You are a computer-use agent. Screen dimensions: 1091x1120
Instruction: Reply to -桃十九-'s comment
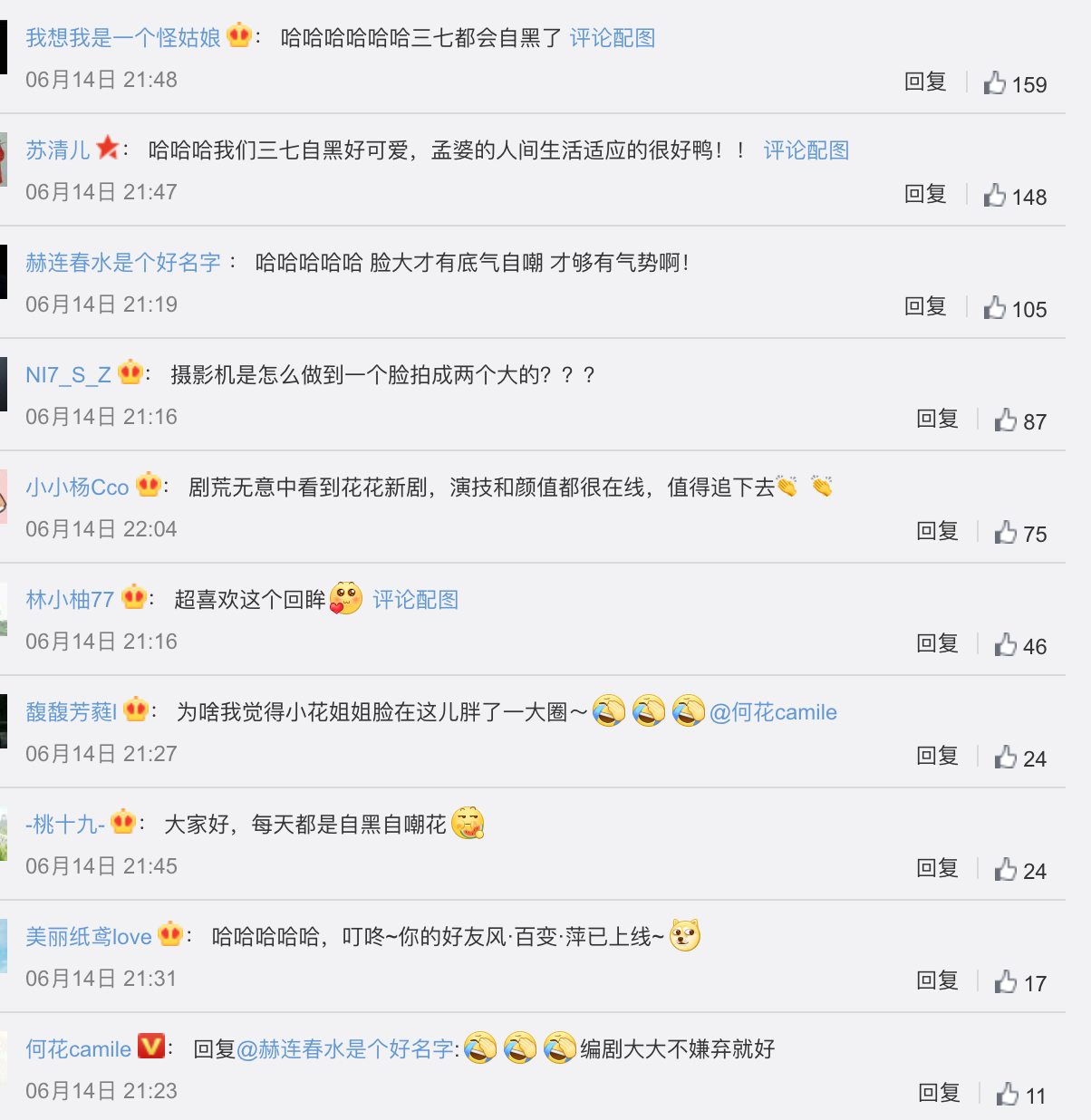tap(937, 868)
